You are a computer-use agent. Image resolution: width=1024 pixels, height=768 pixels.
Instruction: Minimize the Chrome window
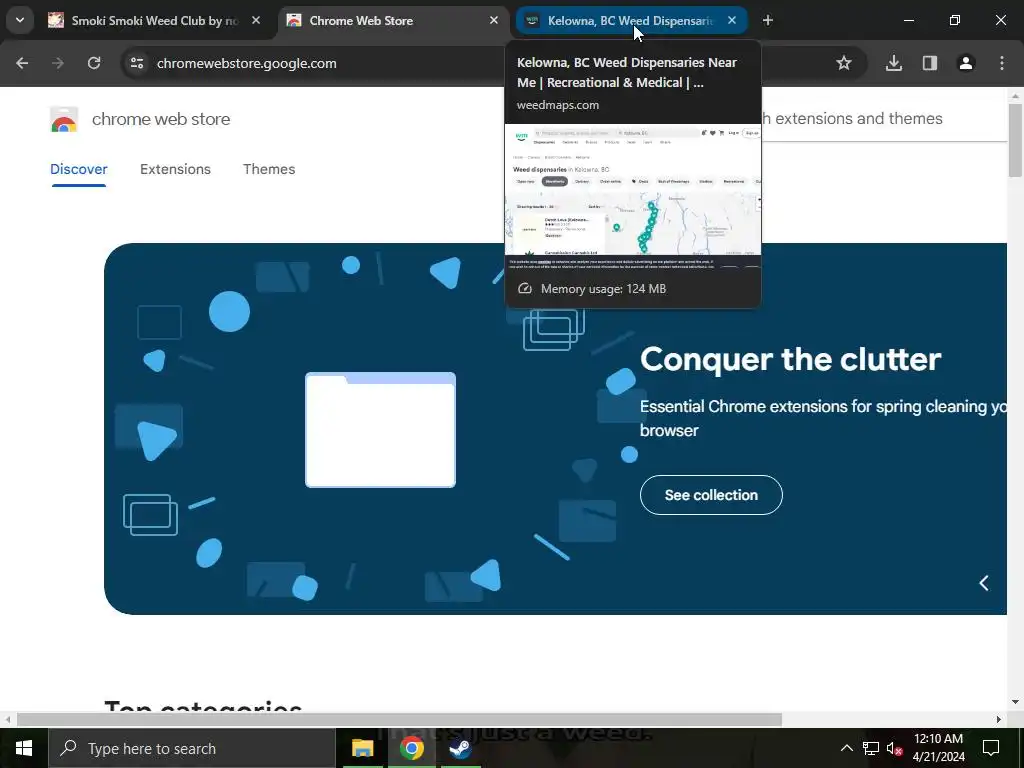click(x=908, y=20)
